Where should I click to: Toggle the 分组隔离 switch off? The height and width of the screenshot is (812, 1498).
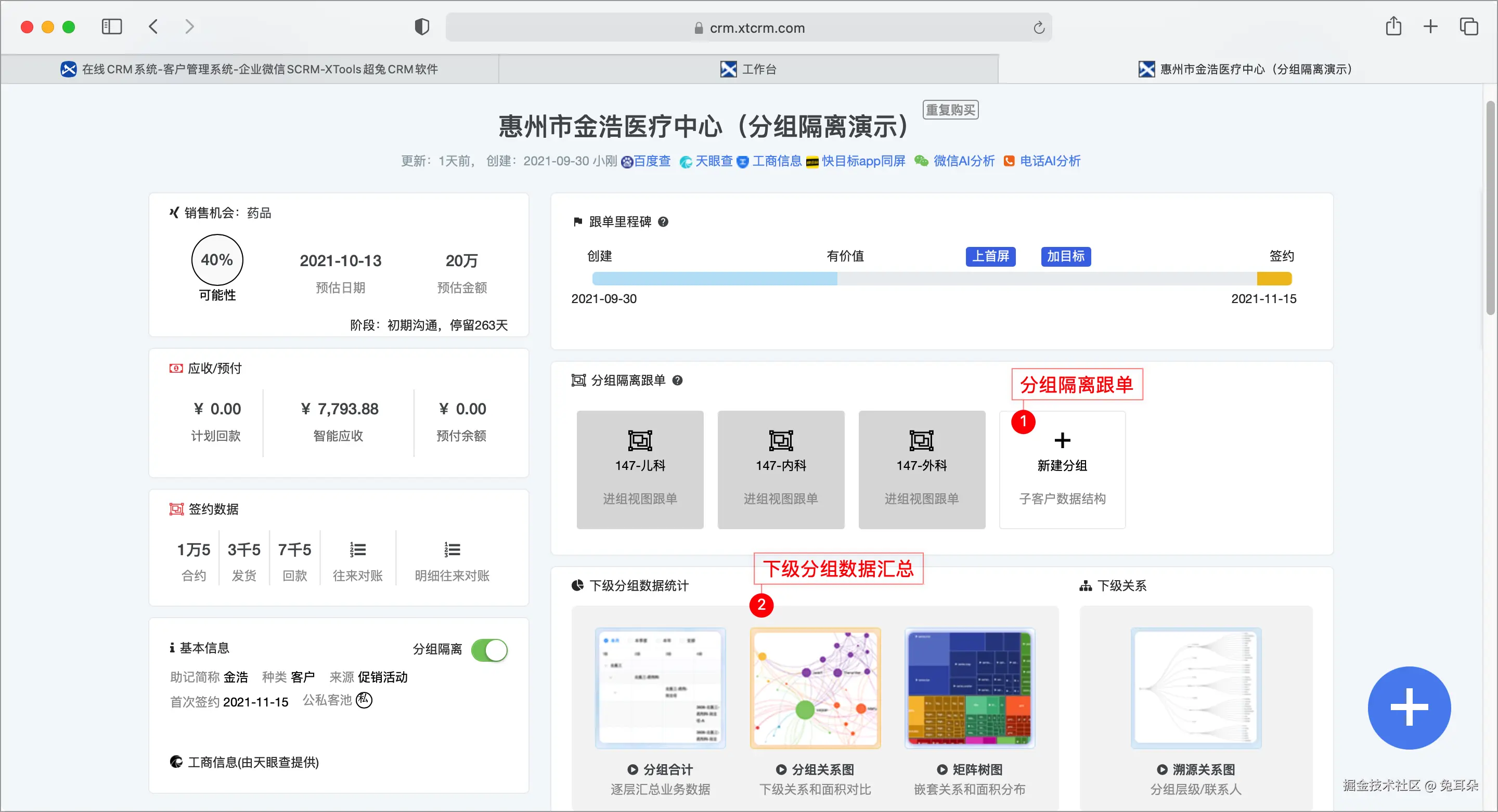[489, 650]
